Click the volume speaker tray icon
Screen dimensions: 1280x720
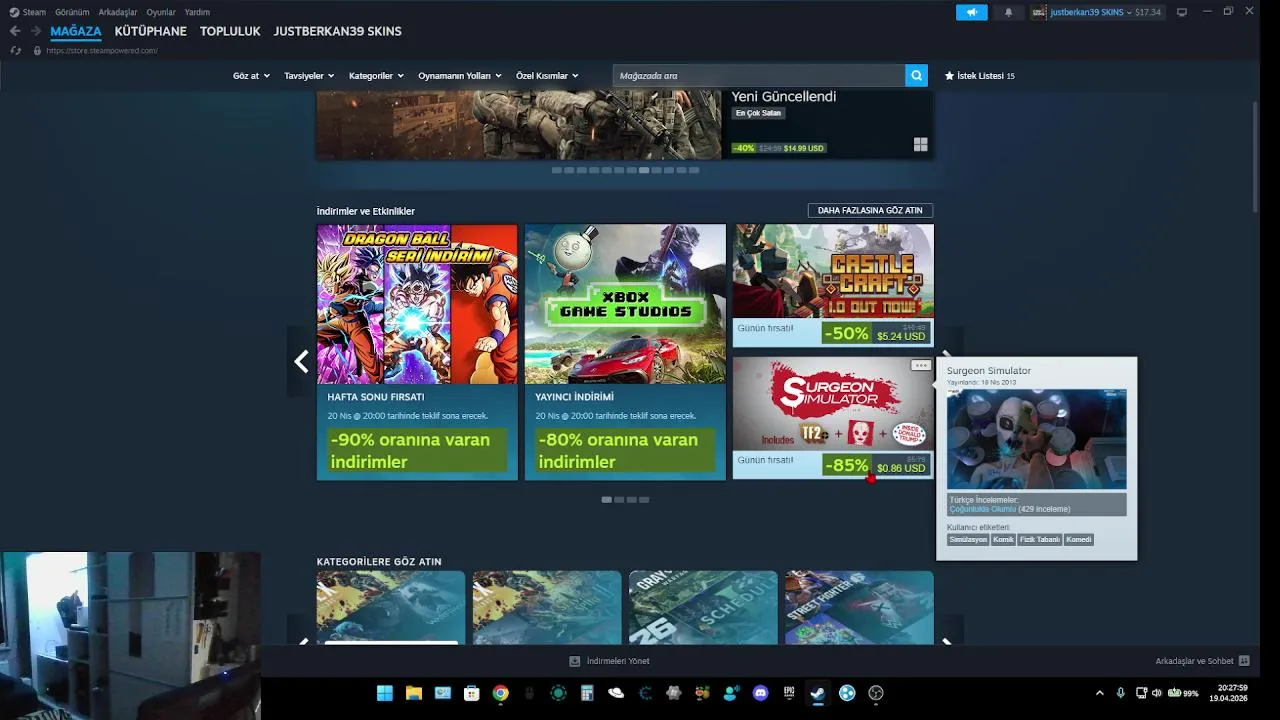pos(1156,693)
